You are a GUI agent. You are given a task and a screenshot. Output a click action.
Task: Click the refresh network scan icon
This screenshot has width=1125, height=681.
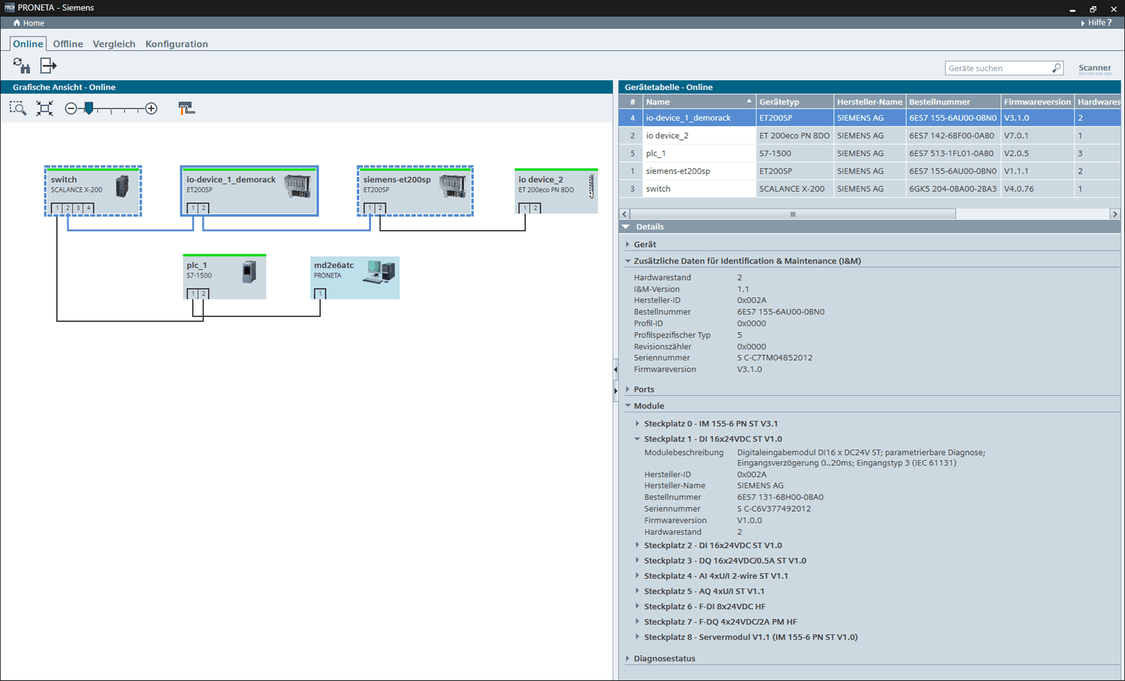pos(21,66)
